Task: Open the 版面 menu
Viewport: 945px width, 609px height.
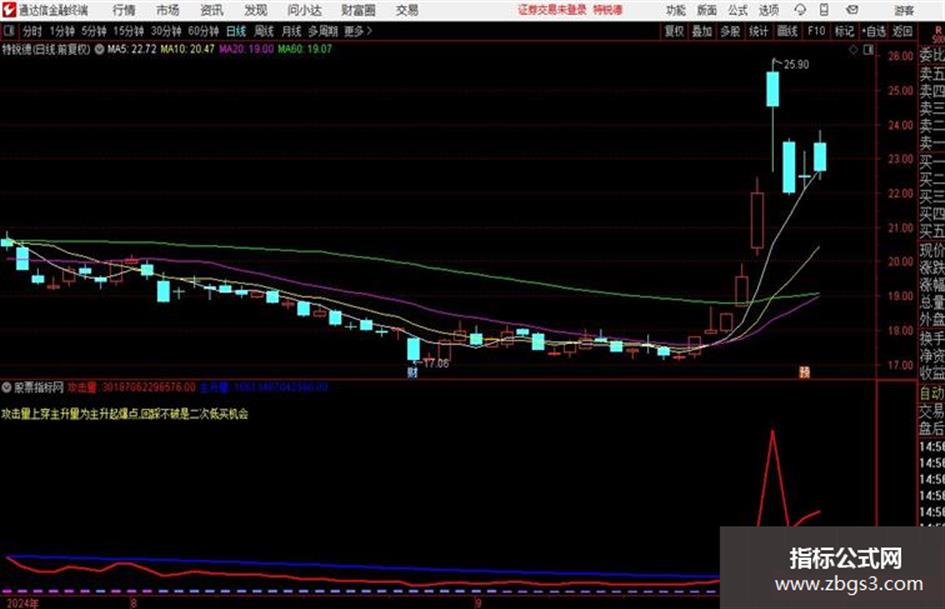Action: 706,10
